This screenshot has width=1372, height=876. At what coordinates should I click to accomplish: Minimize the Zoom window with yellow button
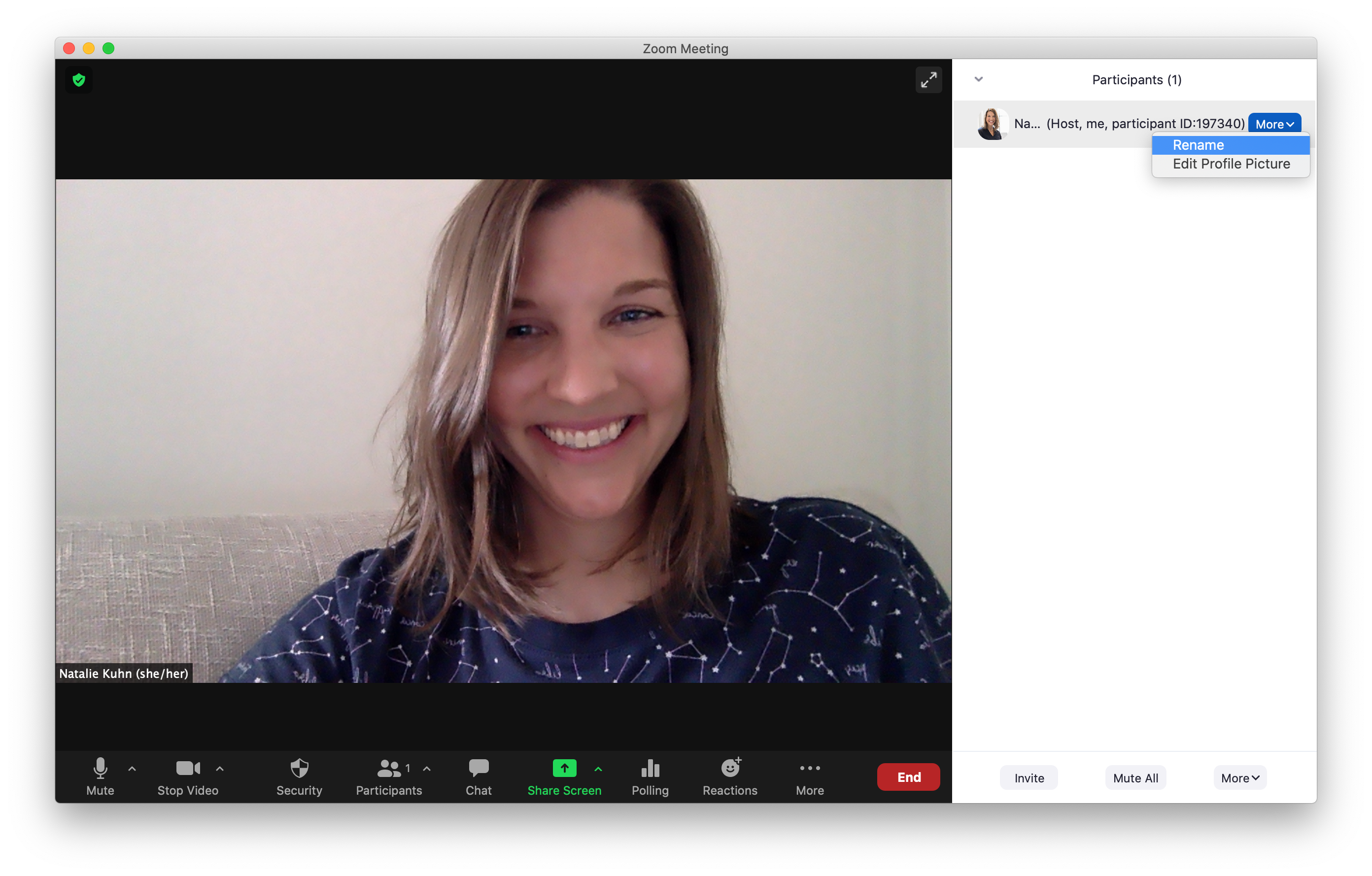(88, 48)
